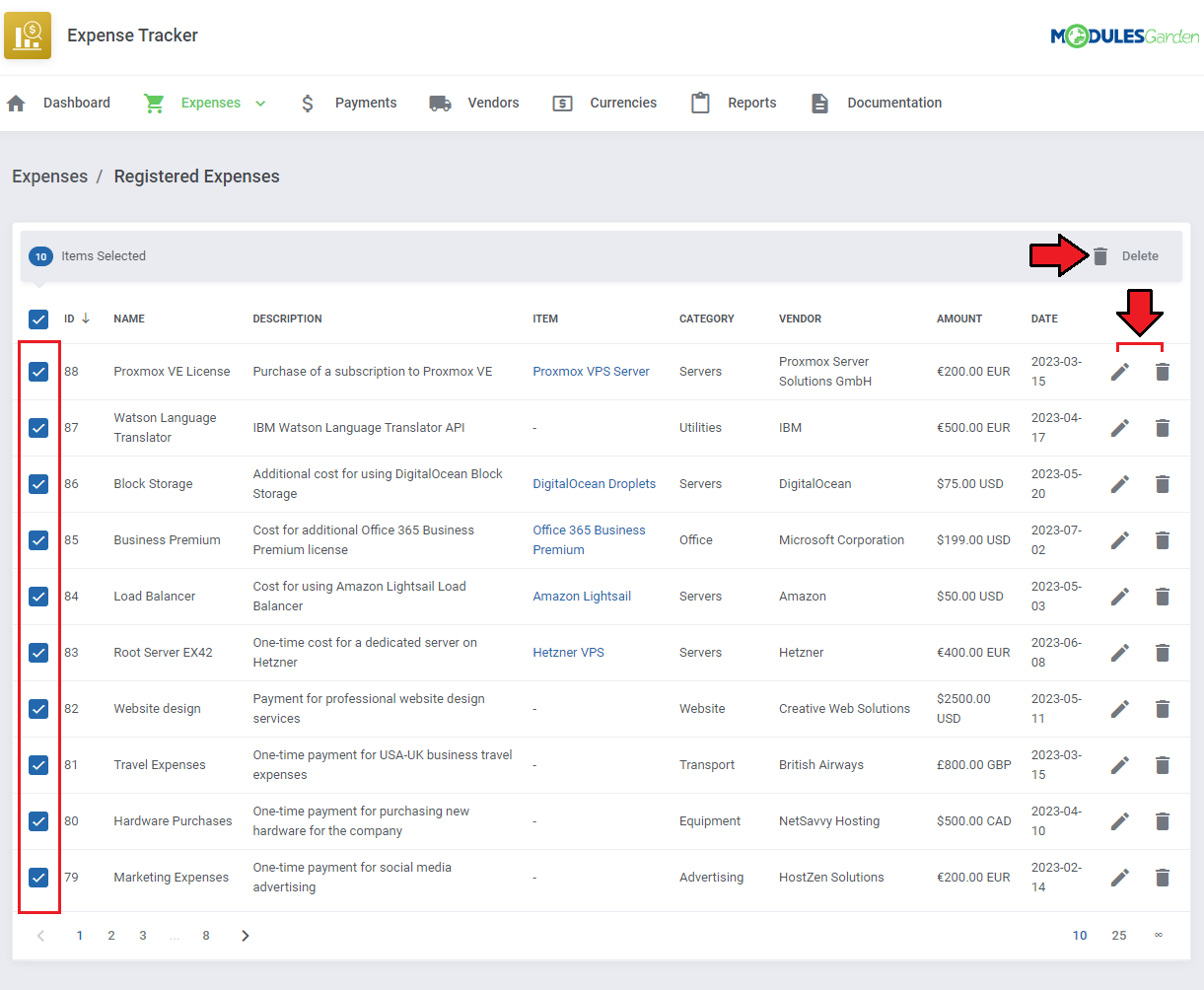Click the Expenses breadcrumb link

tap(49, 177)
